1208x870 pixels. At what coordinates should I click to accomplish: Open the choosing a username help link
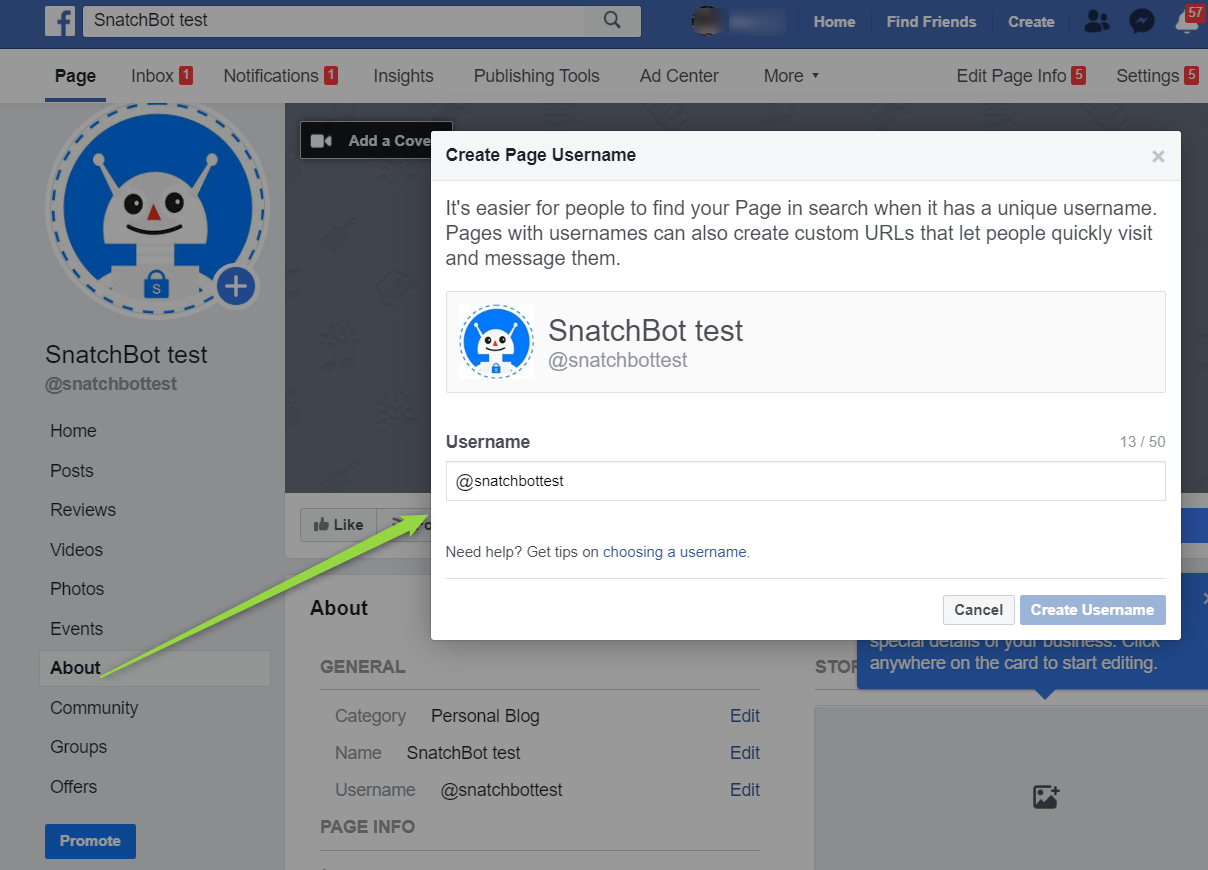pyautogui.click(x=674, y=552)
